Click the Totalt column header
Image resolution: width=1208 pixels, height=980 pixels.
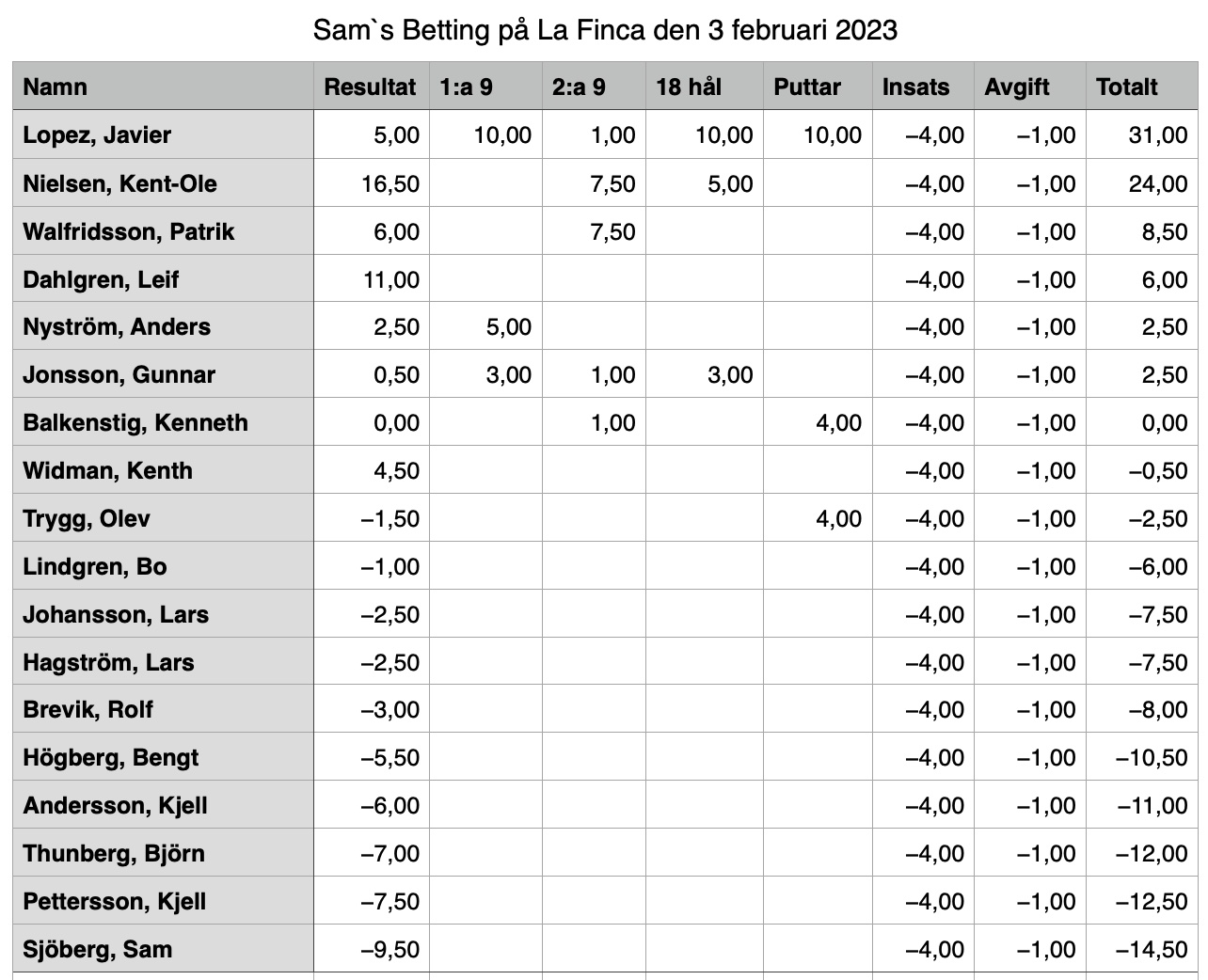1141,87
